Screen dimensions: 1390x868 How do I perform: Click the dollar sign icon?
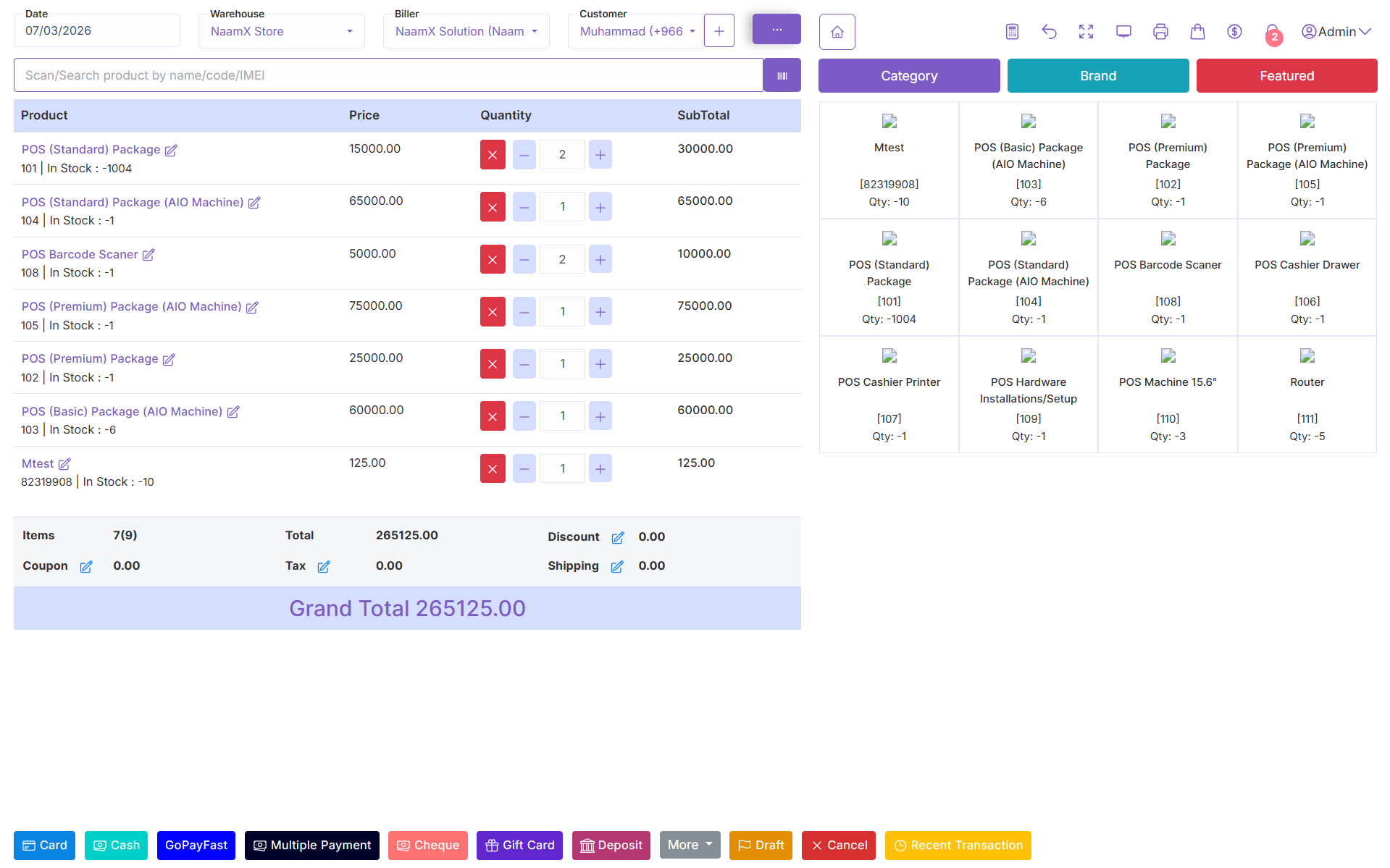pyautogui.click(x=1234, y=32)
